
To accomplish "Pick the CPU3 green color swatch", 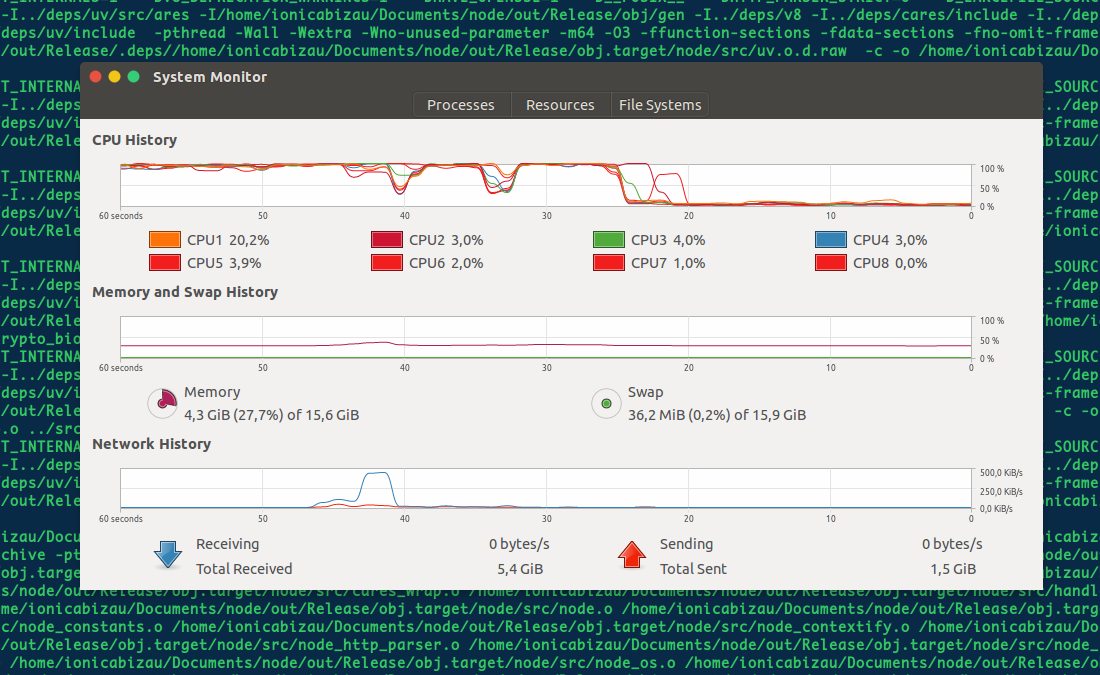I will (608, 240).
